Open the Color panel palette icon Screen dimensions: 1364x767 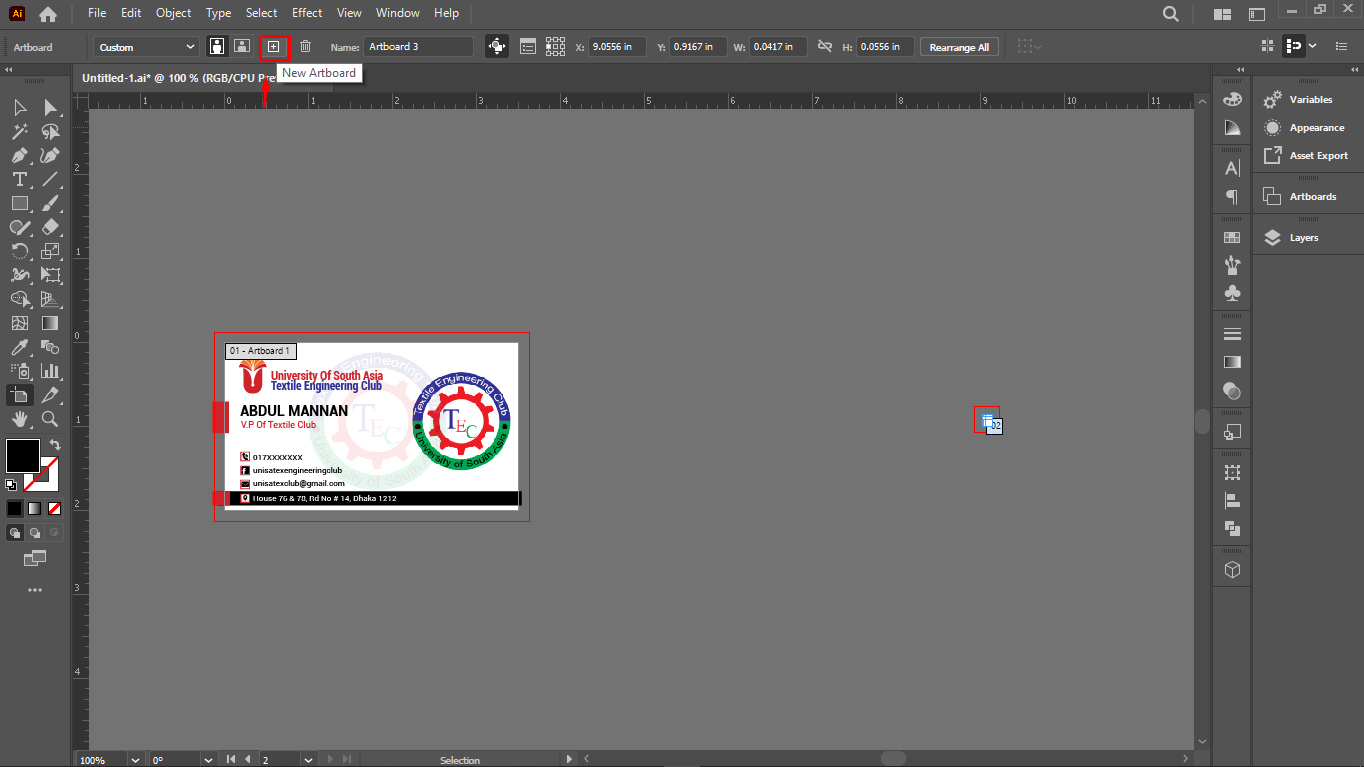[1232, 100]
